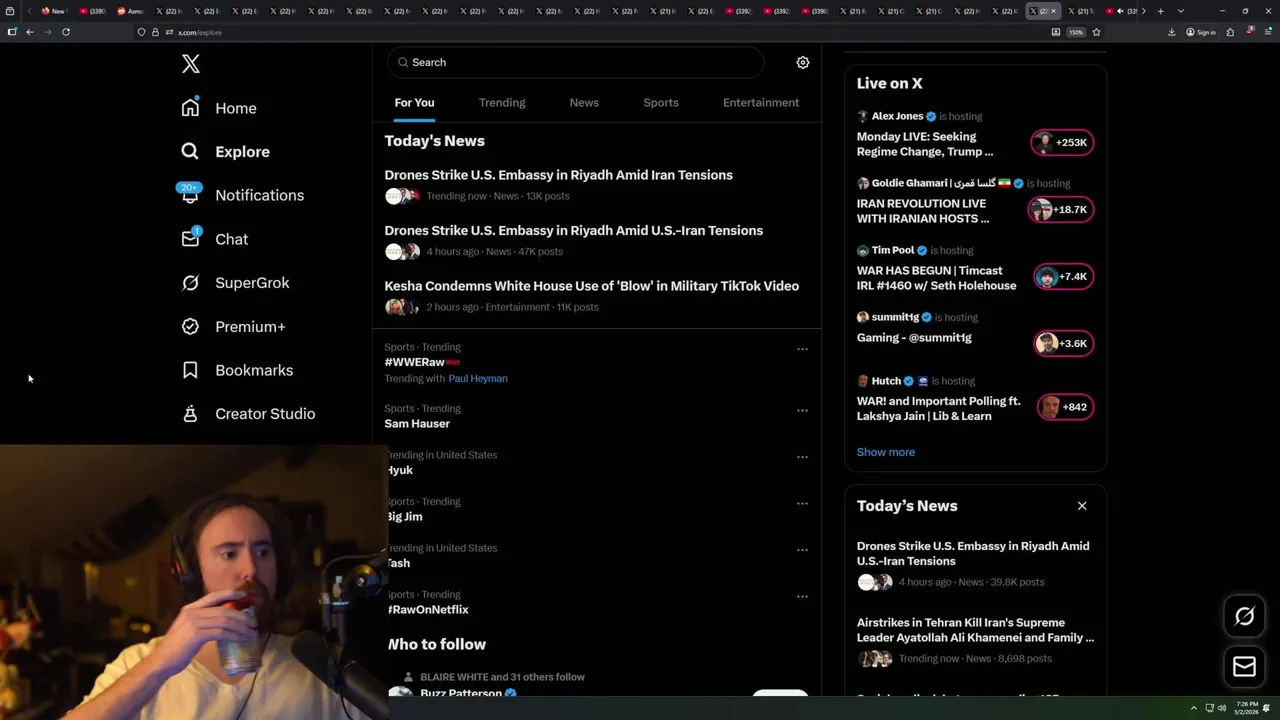Click the Search input field
1280x720 pixels.
(x=576, y=62)
